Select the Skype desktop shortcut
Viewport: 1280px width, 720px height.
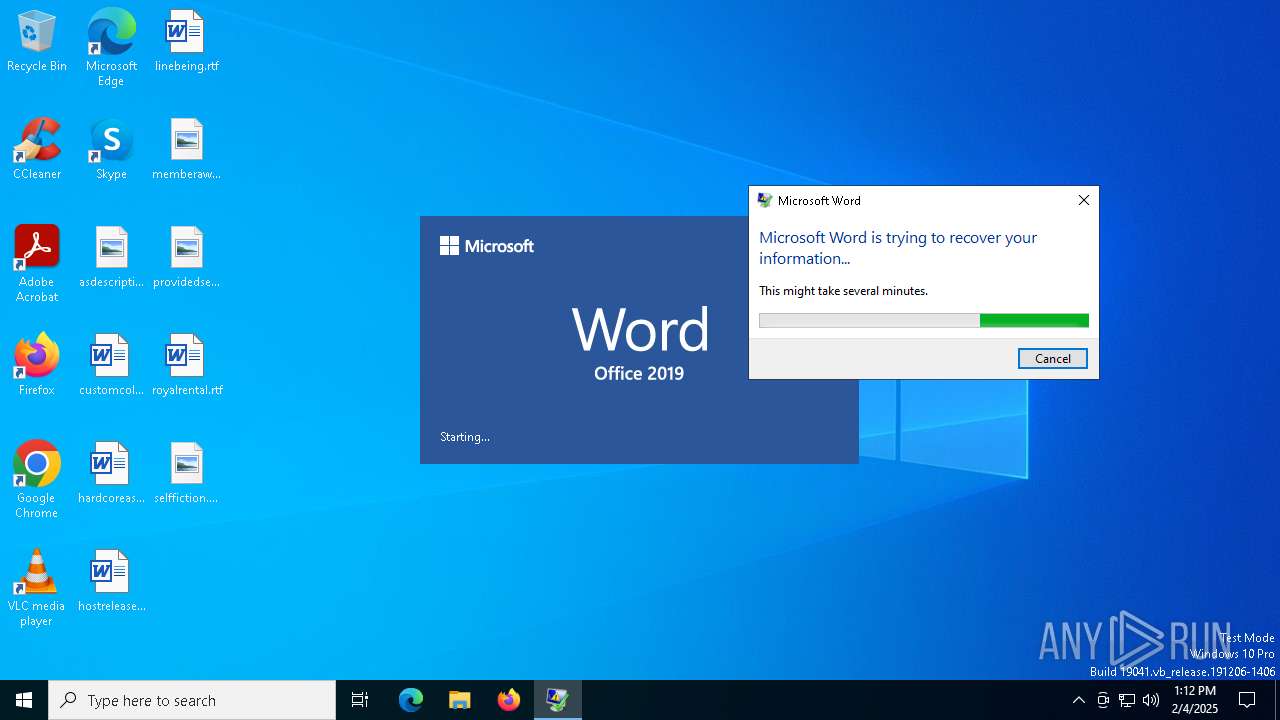coord(111,150)
